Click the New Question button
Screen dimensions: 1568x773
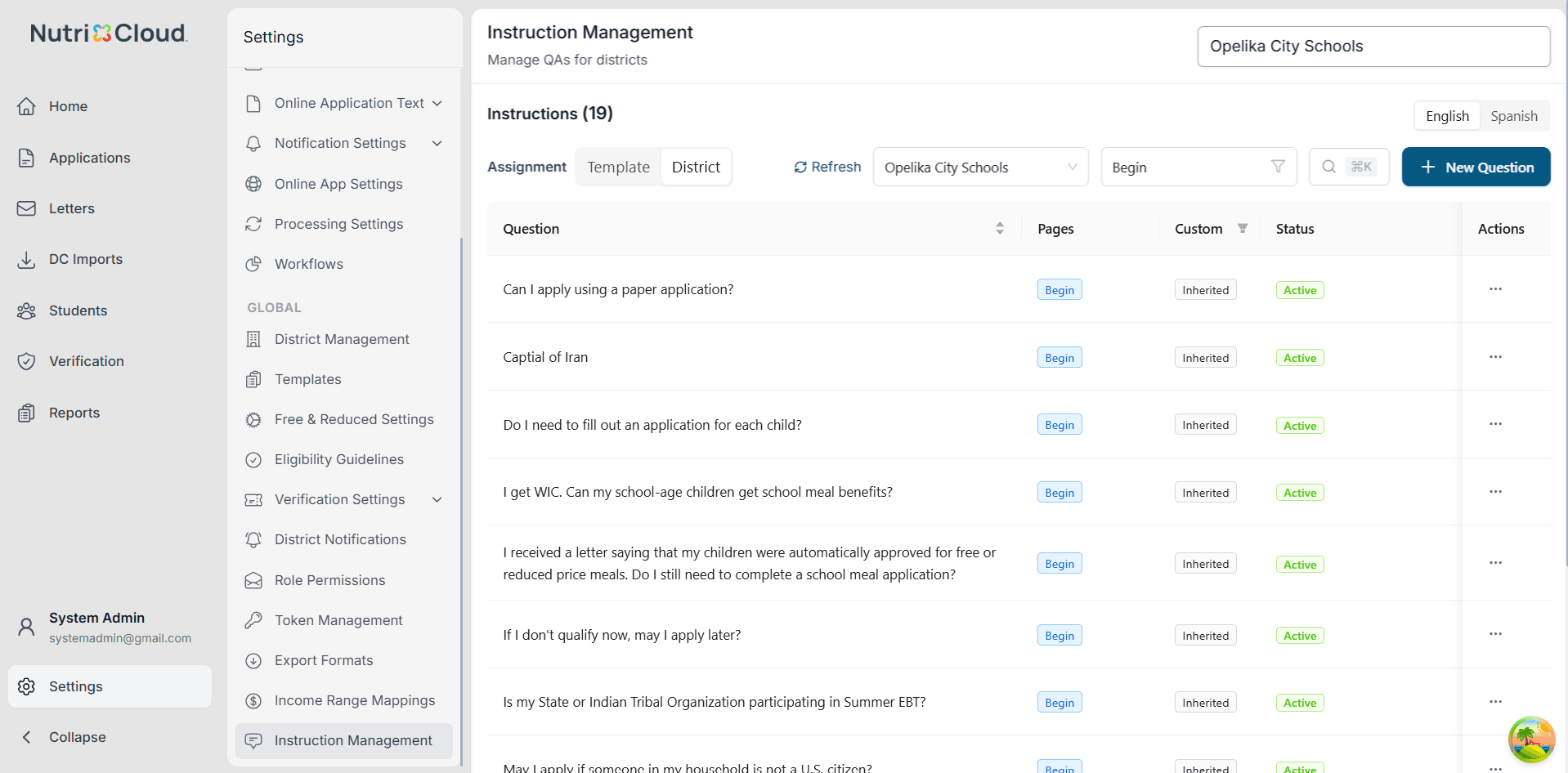pos(1476,167)
